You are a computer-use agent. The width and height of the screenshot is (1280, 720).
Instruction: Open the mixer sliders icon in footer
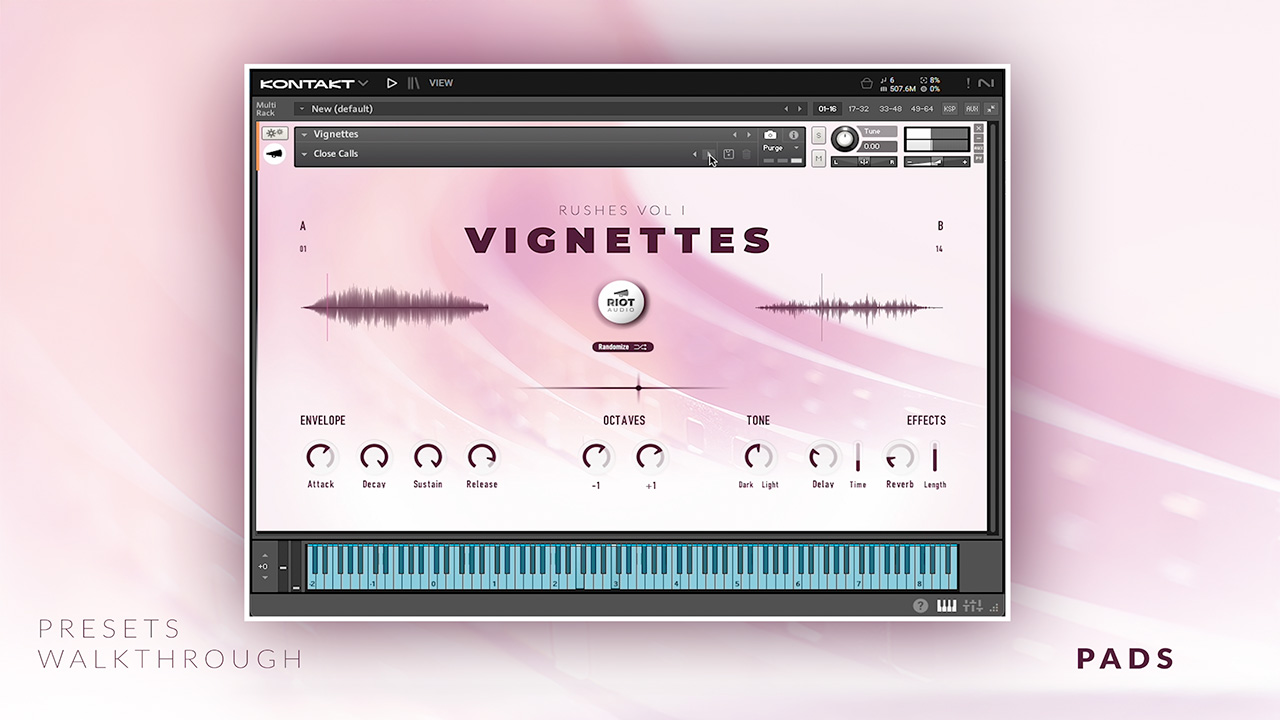pyautogui.click(x=972, y=606)
